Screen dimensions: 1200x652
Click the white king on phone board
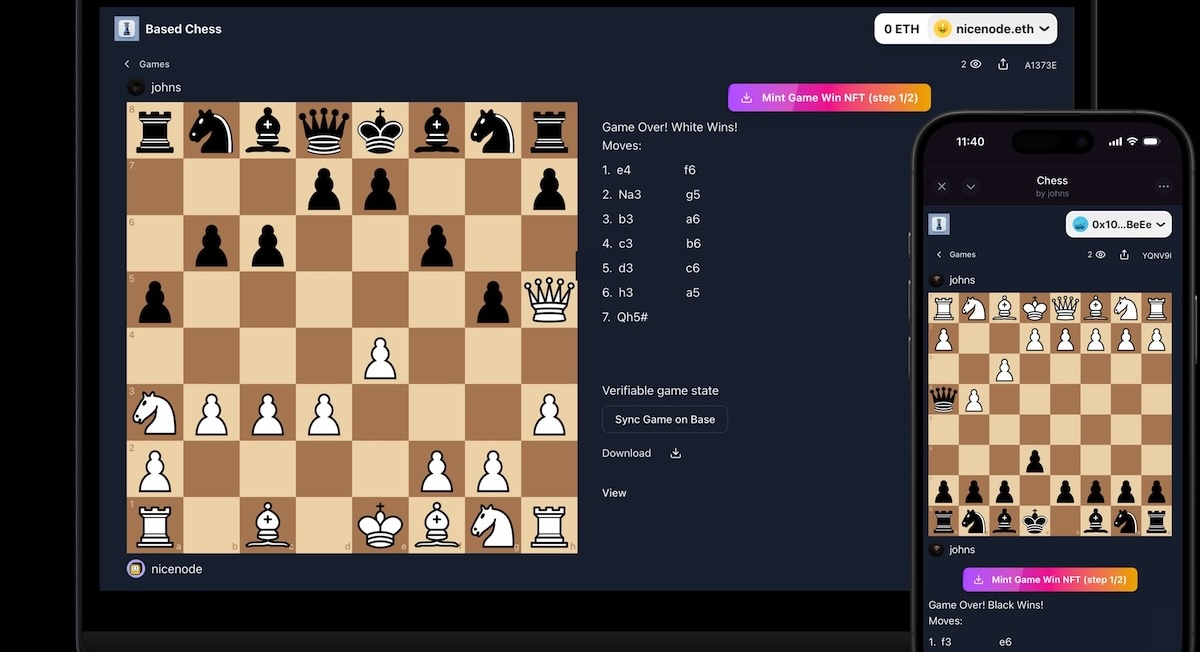tap(1035, 309)
